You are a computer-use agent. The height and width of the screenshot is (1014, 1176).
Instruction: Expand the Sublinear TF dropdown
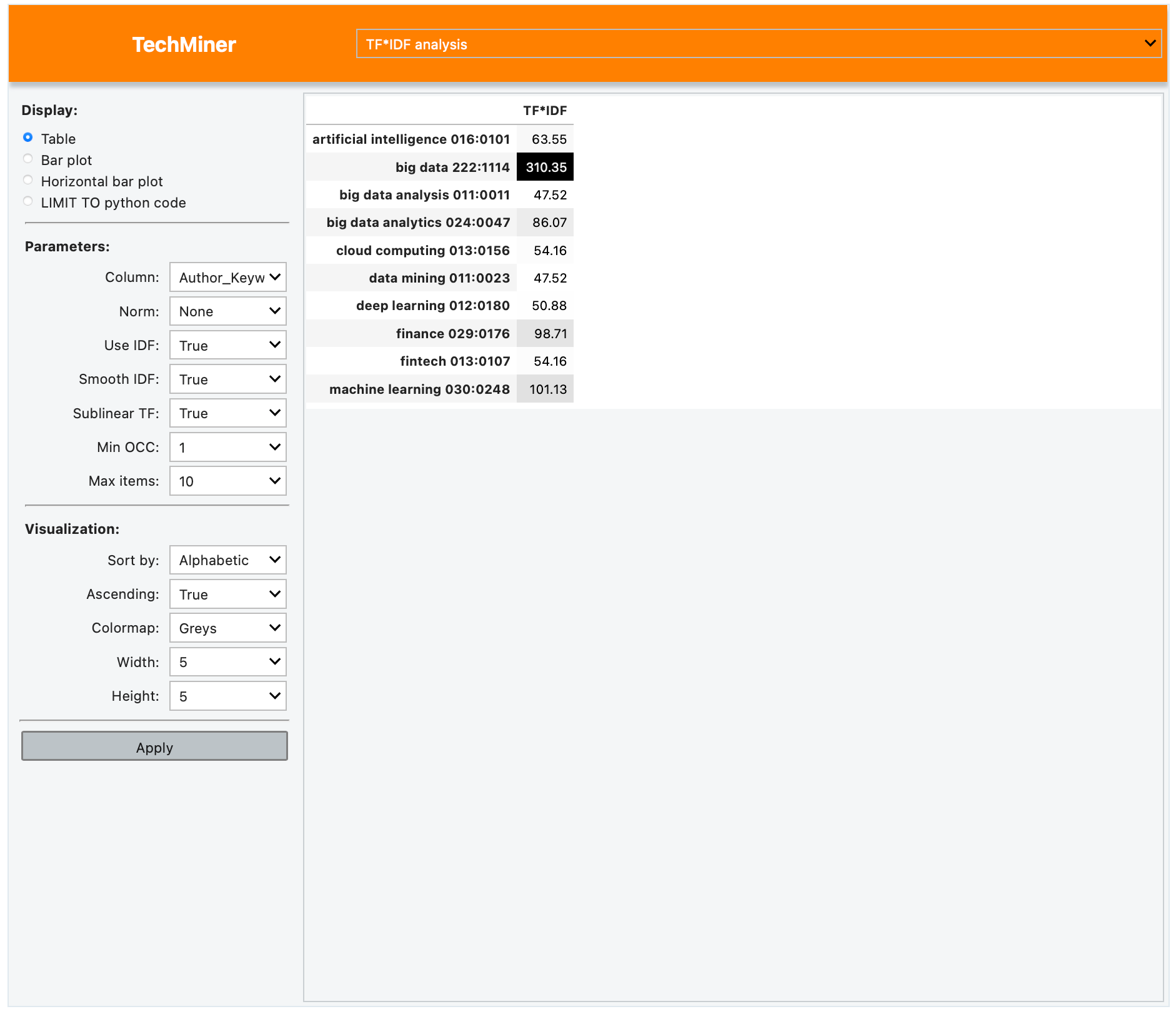click(x=228, y=413)
